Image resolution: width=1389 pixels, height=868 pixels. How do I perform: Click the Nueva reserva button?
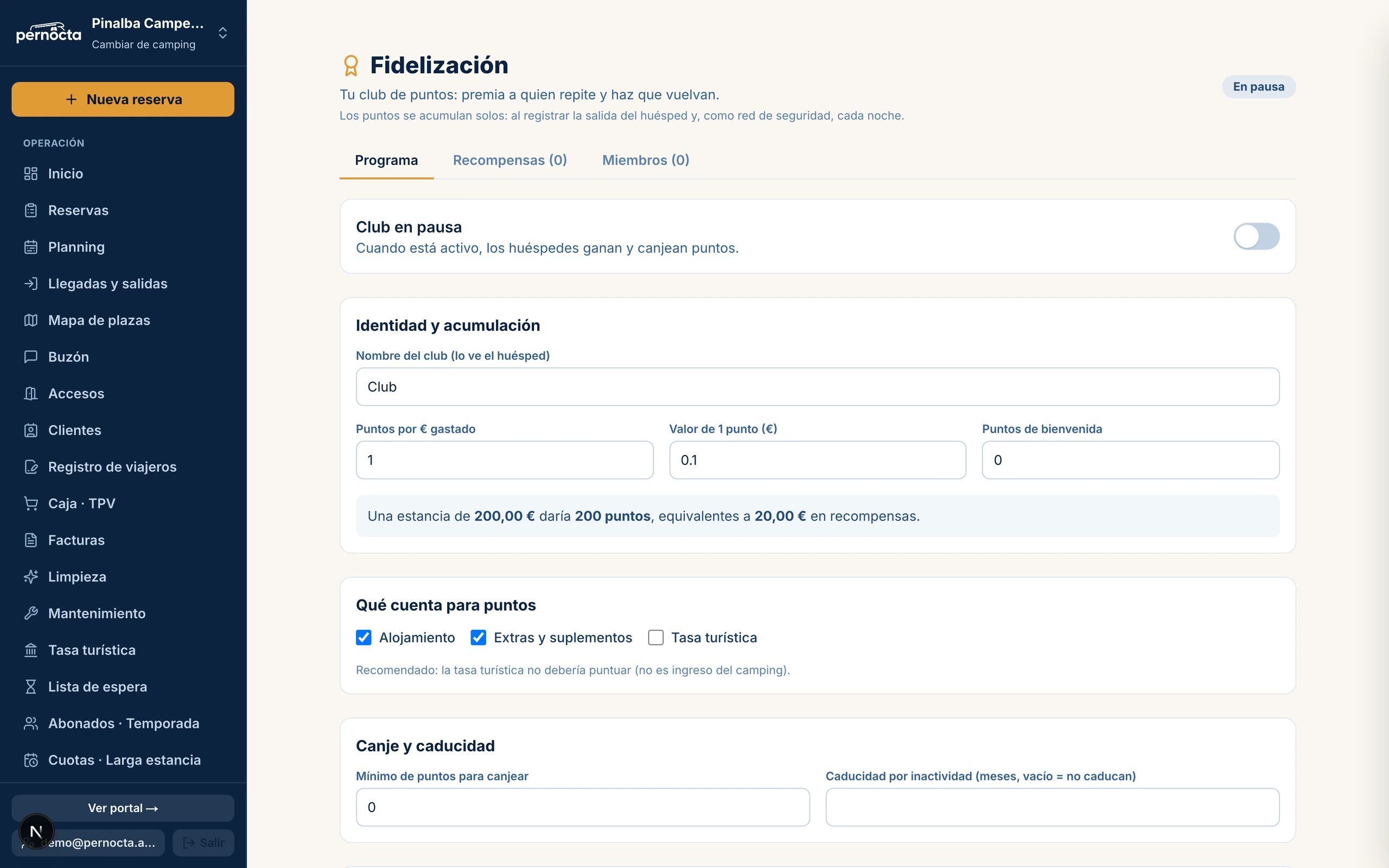coord(123,99)
